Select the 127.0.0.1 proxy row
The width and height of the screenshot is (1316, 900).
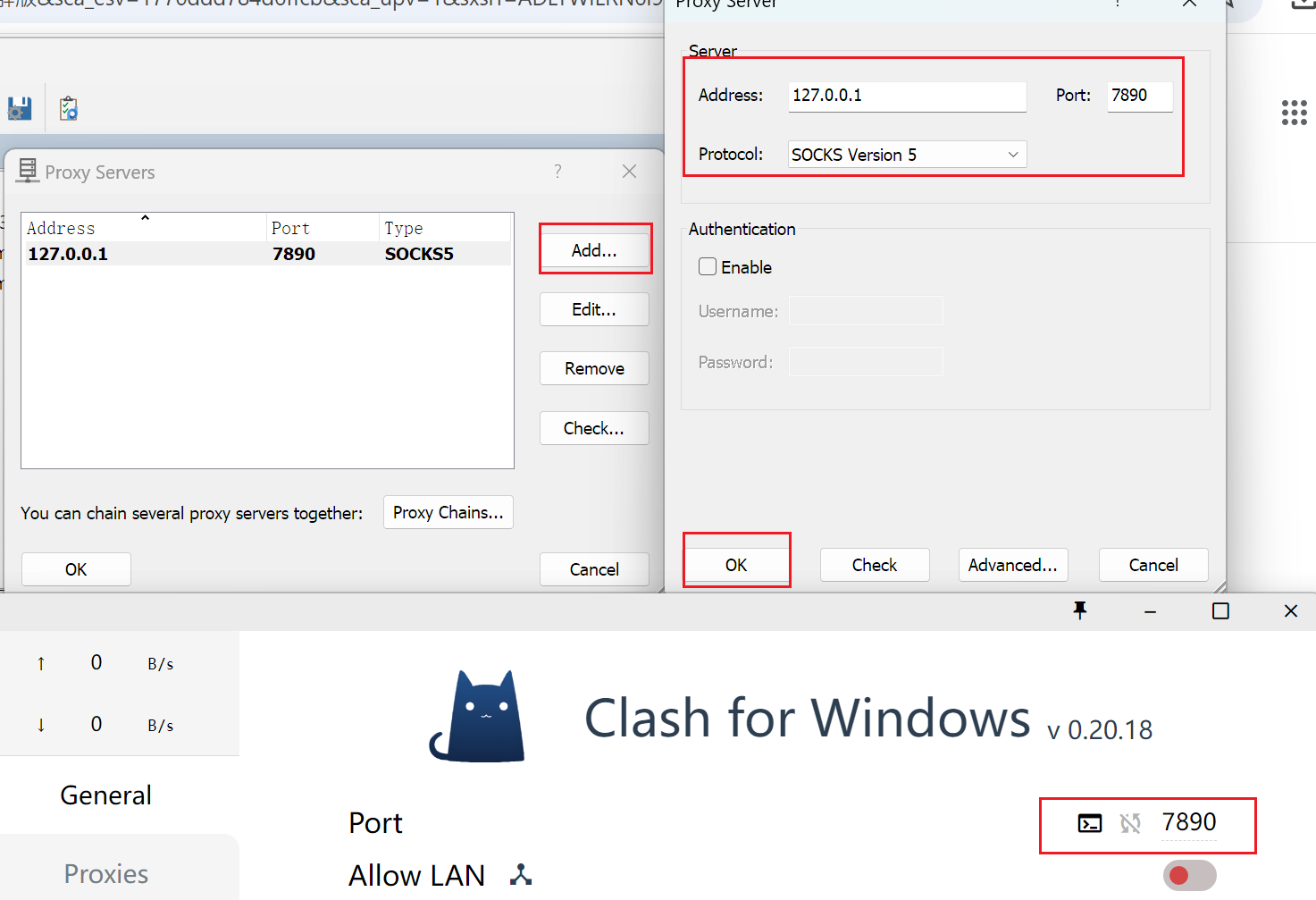click(266, 254)
